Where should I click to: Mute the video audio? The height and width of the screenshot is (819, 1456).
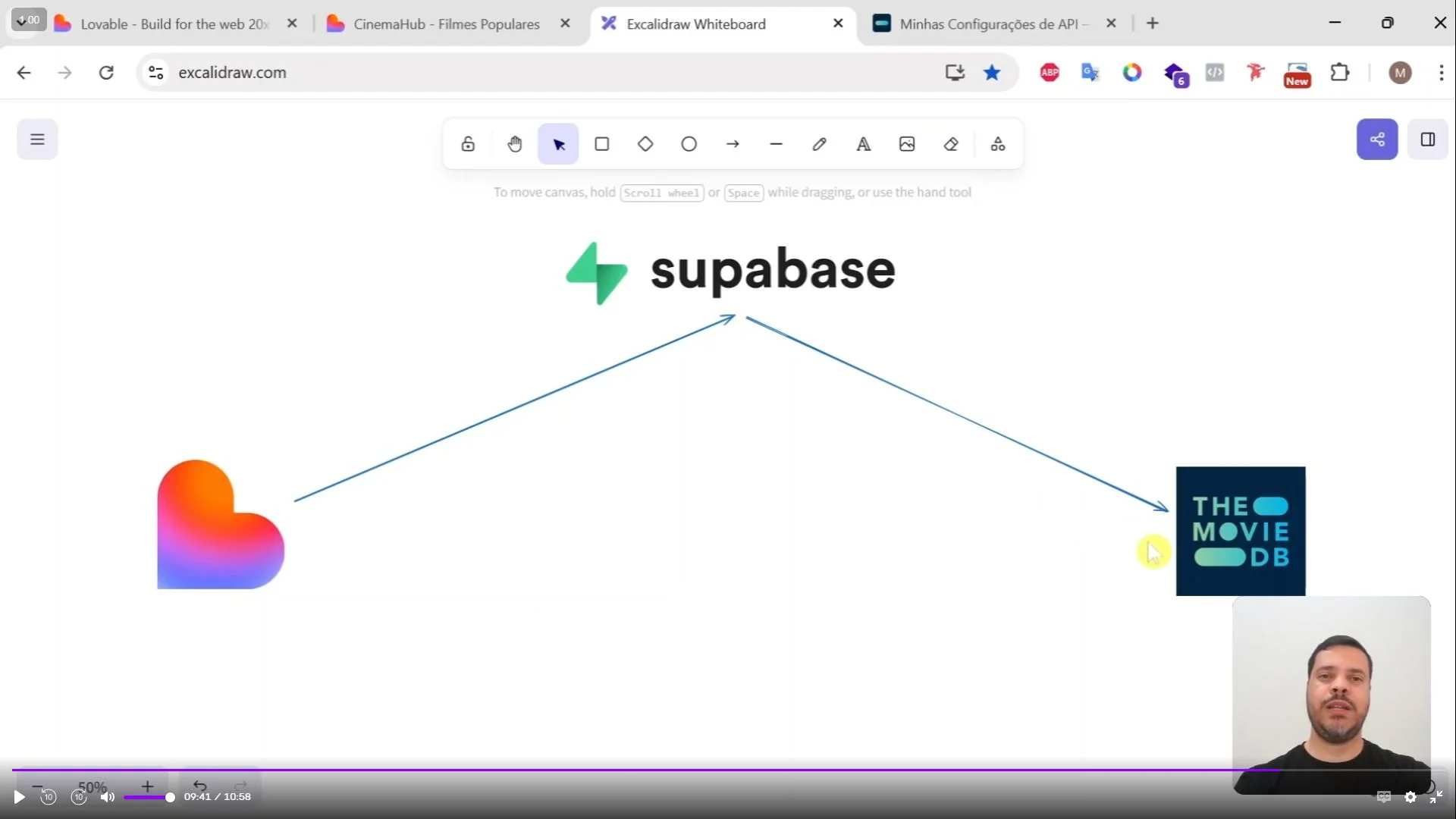click(x=108, y=797)
